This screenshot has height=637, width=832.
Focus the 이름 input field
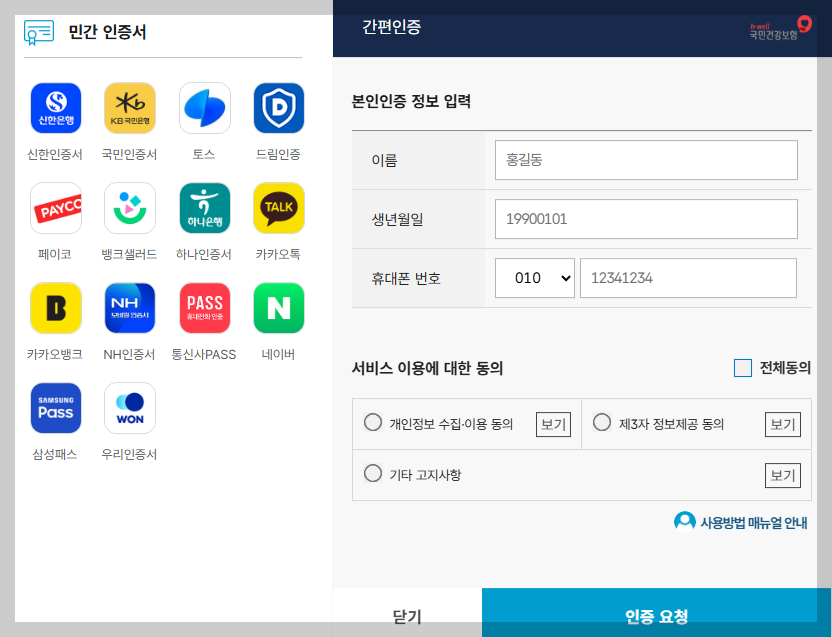[x=646, y=160]
